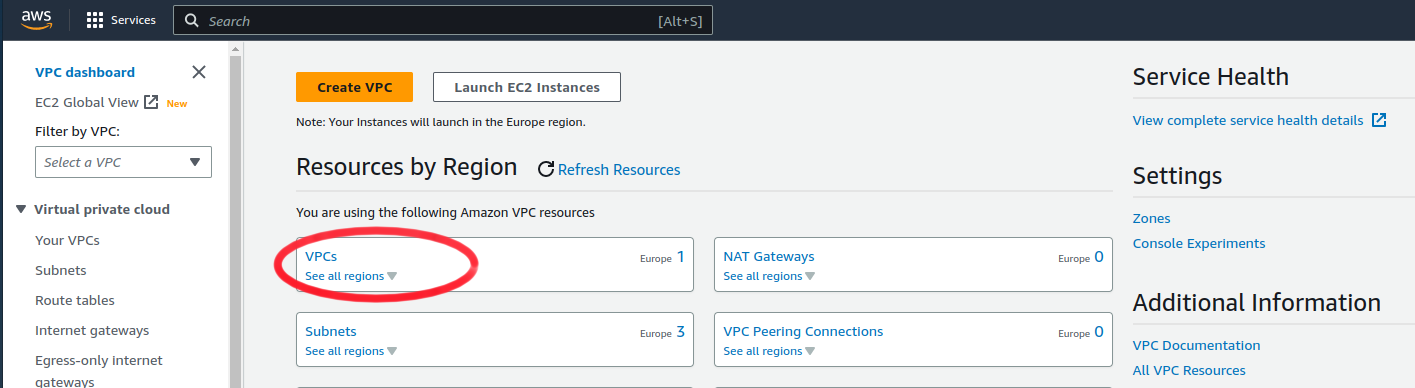This screenshot has width=1415, height=388.
Task: Click the EC2 Global View external-link icon
Action: [151, 102]
